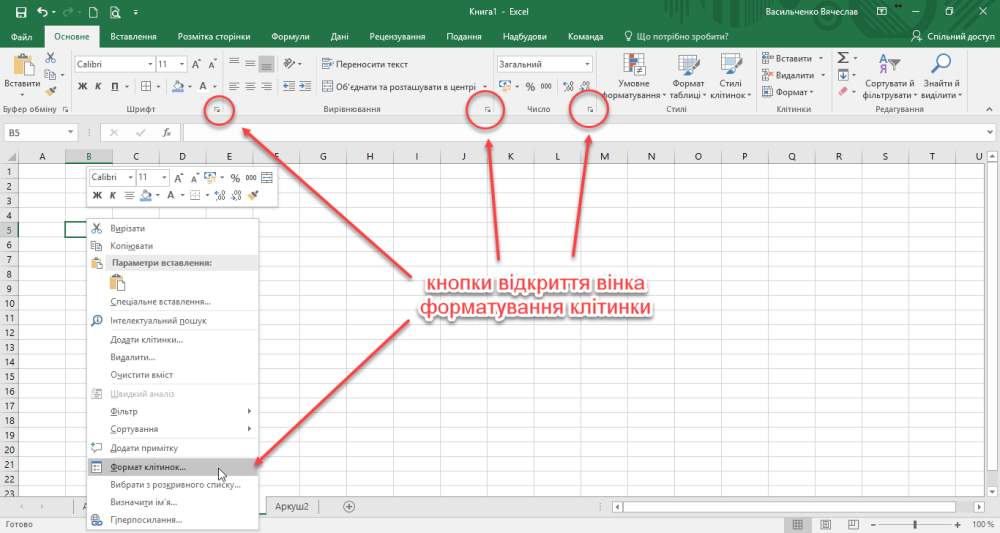
Task: Toggle bottom vertical alignment in ribbon
Action: 267,64
